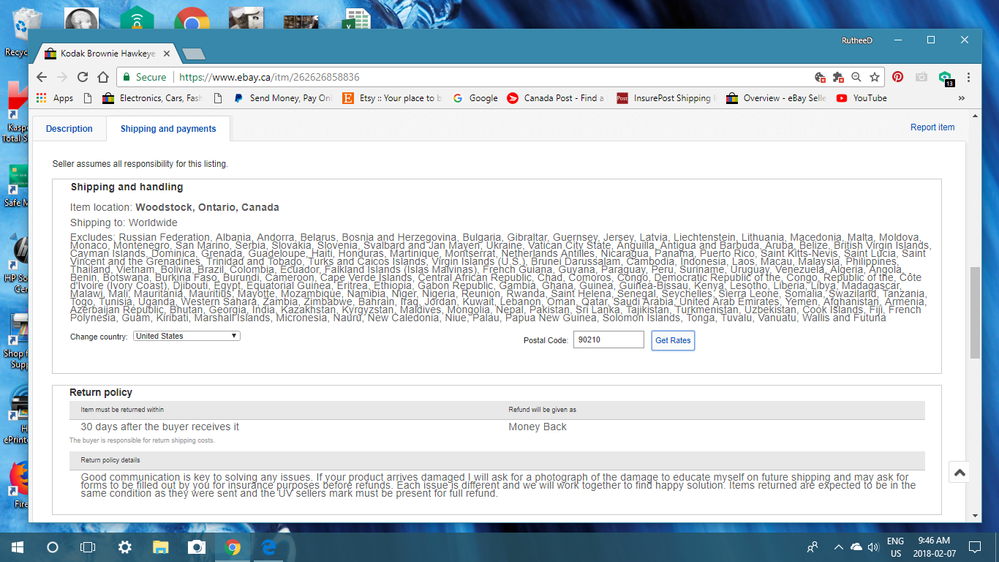Bookmark this page with the star icon
Image resolution: width=999 pixels, height=562 pixels.
875,77
